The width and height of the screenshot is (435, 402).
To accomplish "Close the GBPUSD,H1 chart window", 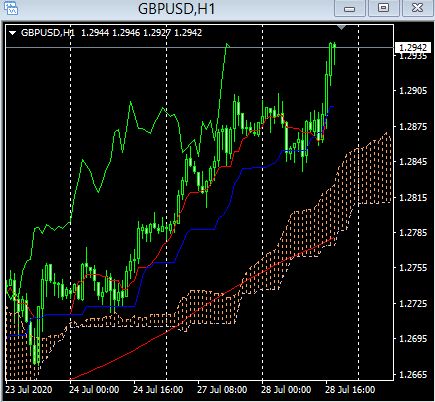I will coord(417,8).
